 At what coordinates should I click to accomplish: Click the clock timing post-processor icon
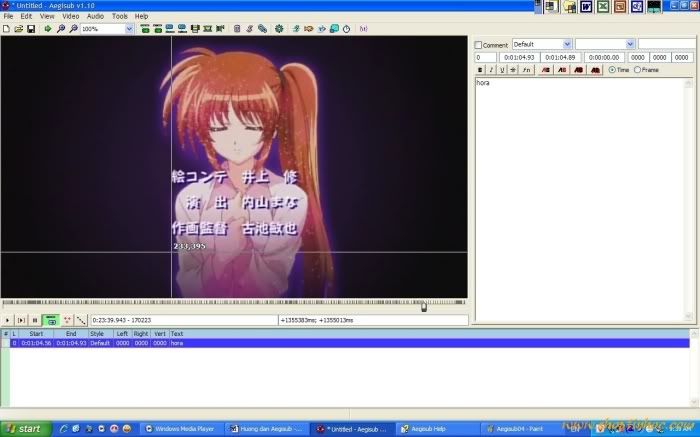[346, 29]
